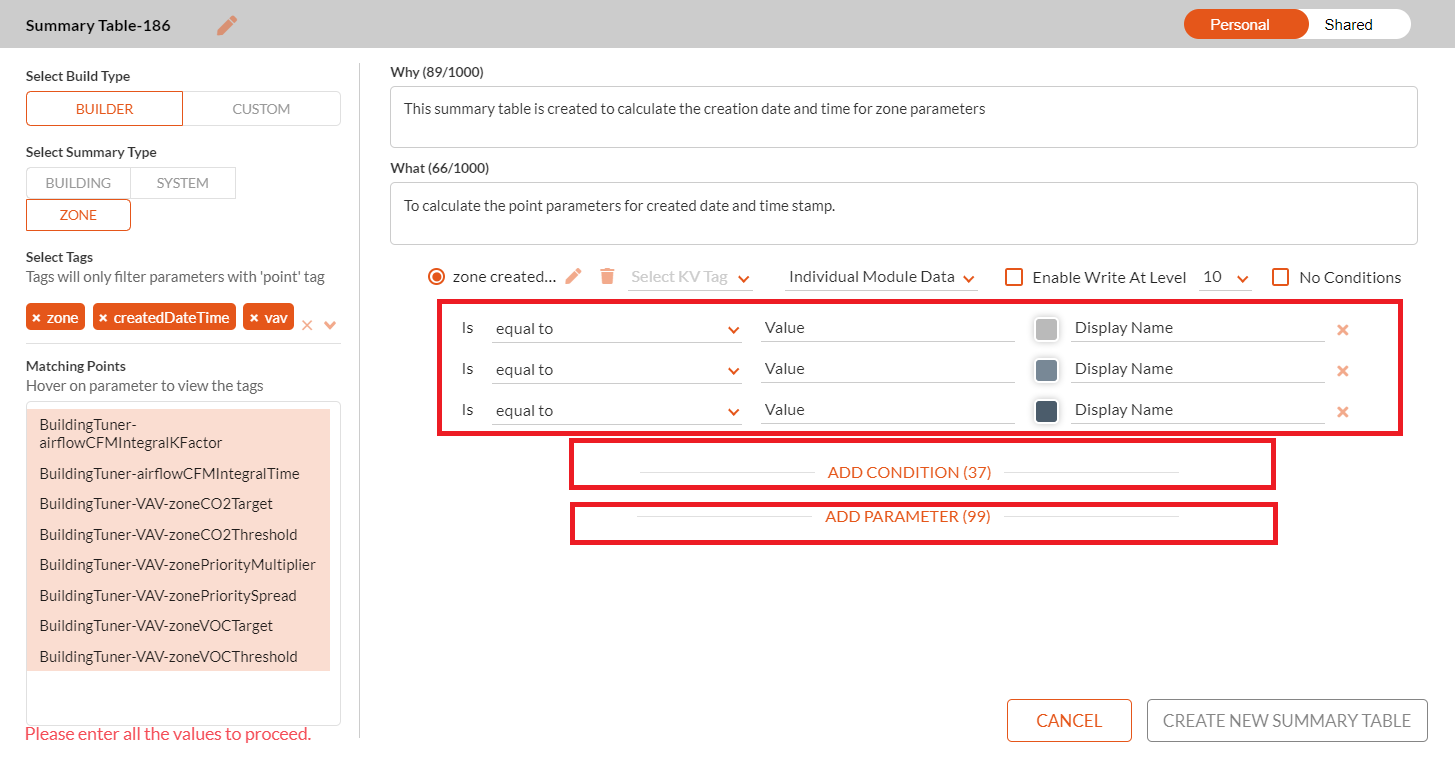Open first row equal to dropdown
Image resolution: width=1455 pixels, height=766 pixels.
(617, 329)
